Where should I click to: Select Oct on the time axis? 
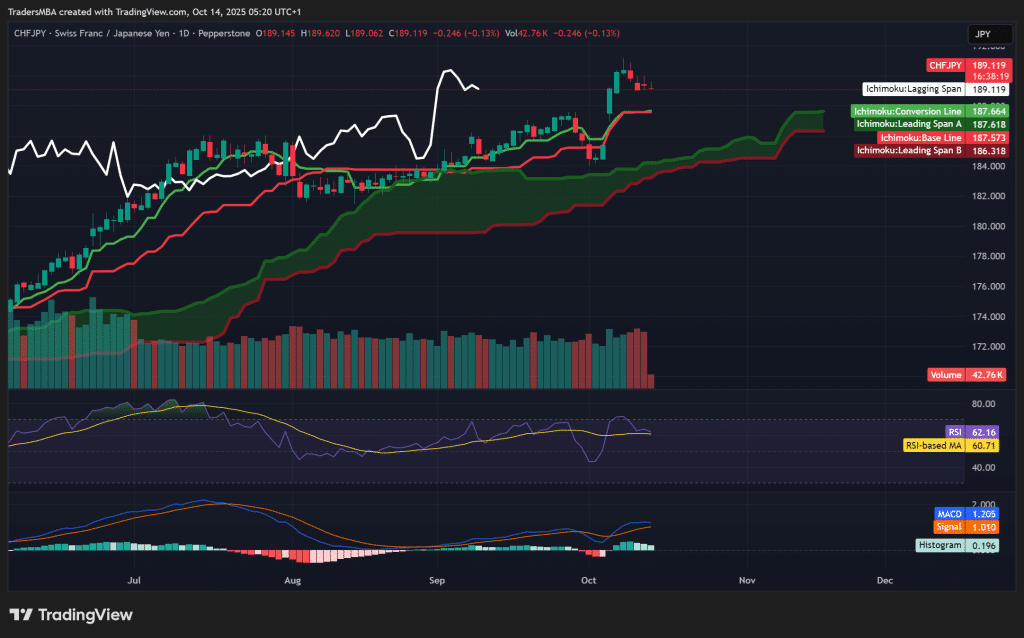tap(588, 580)
